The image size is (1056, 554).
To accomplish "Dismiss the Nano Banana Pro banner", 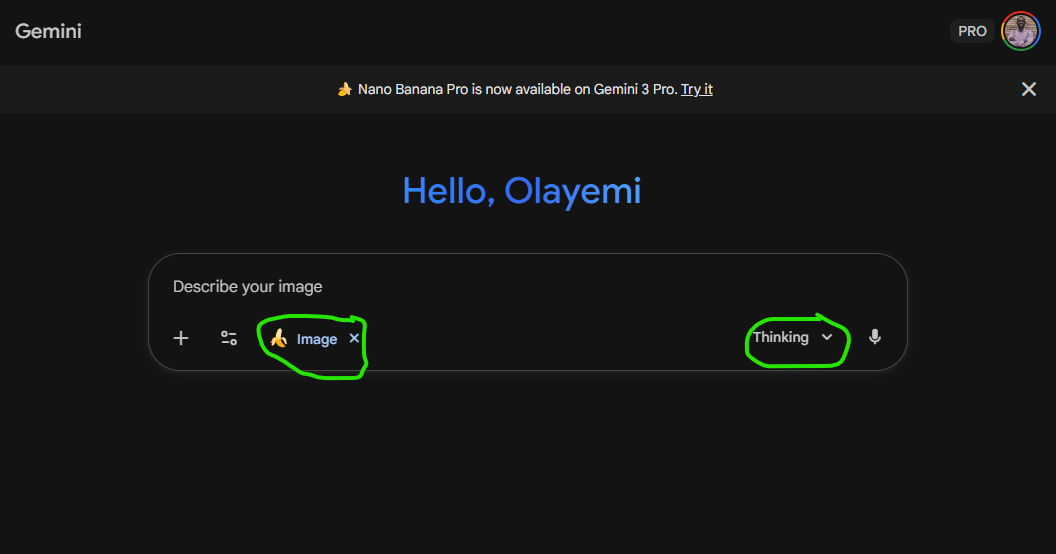I will pos(1028,89).
